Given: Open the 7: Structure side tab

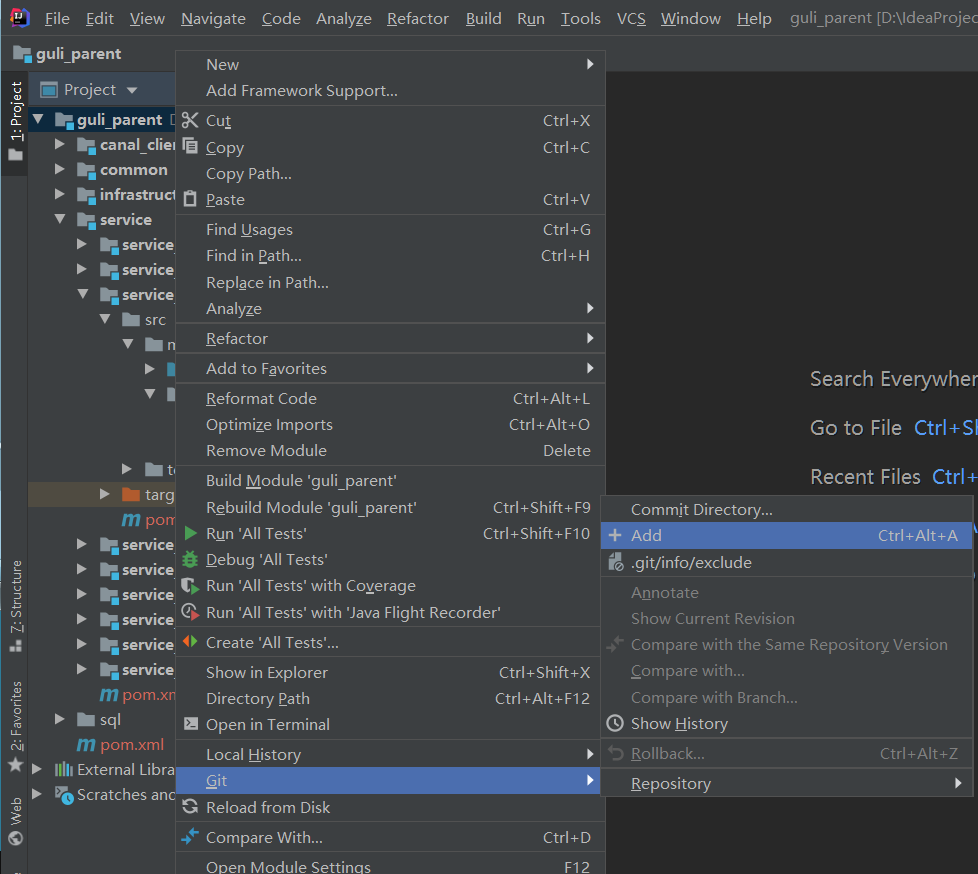Looking at the screenshot, I should pyautogui.click(x=16, y=606).
